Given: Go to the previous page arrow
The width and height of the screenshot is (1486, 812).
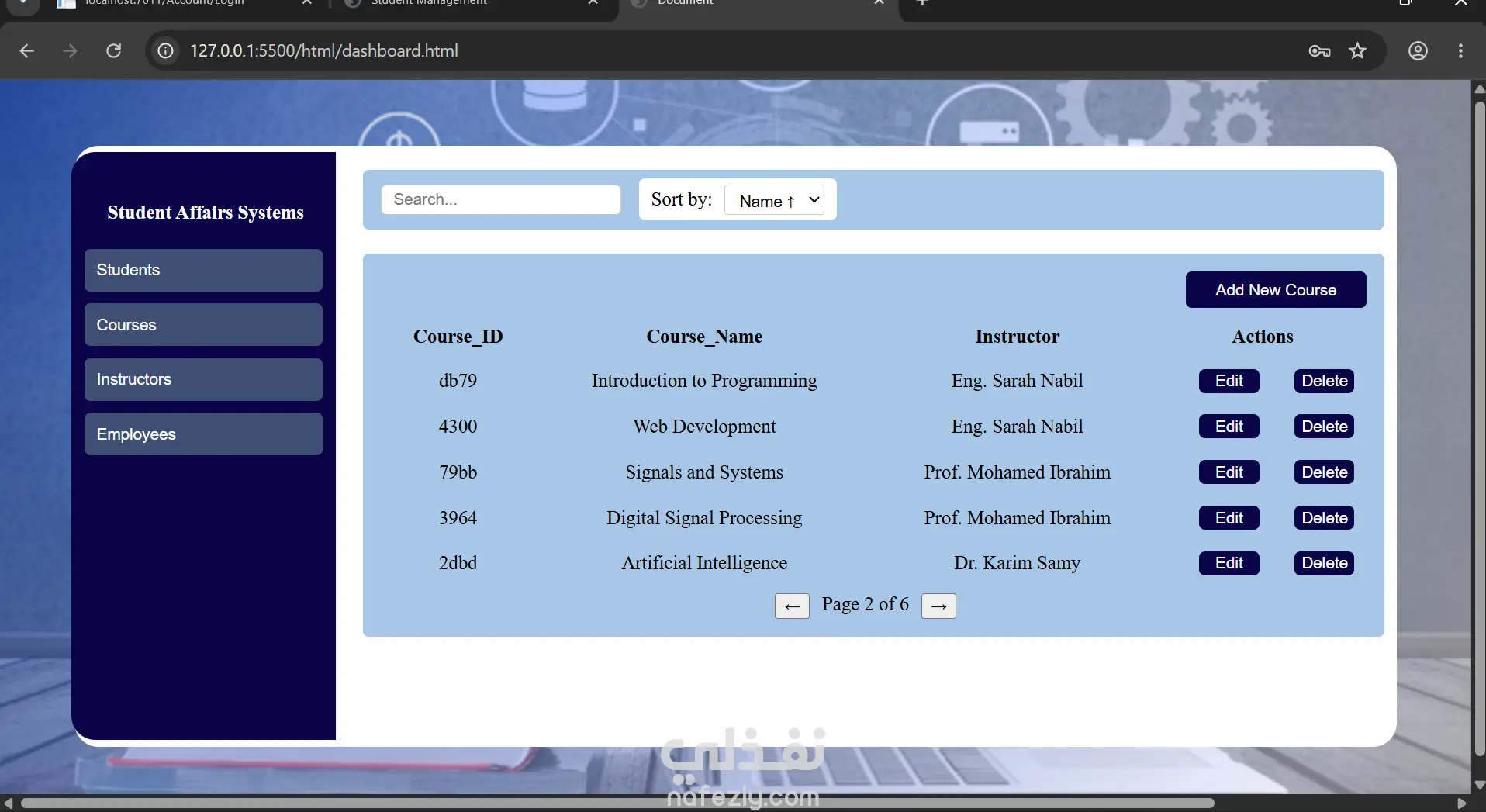Looking at the screenshot, I should click(792, 606).
